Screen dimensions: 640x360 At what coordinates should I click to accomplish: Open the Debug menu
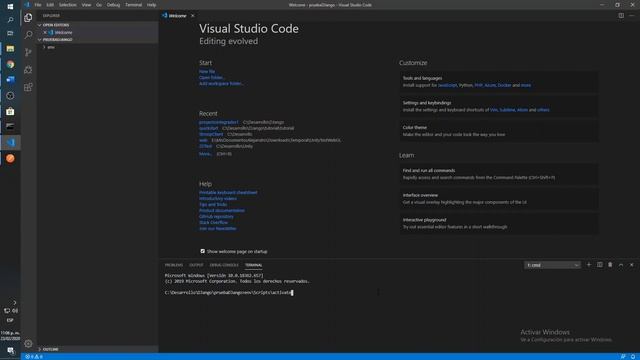[113, 5]
